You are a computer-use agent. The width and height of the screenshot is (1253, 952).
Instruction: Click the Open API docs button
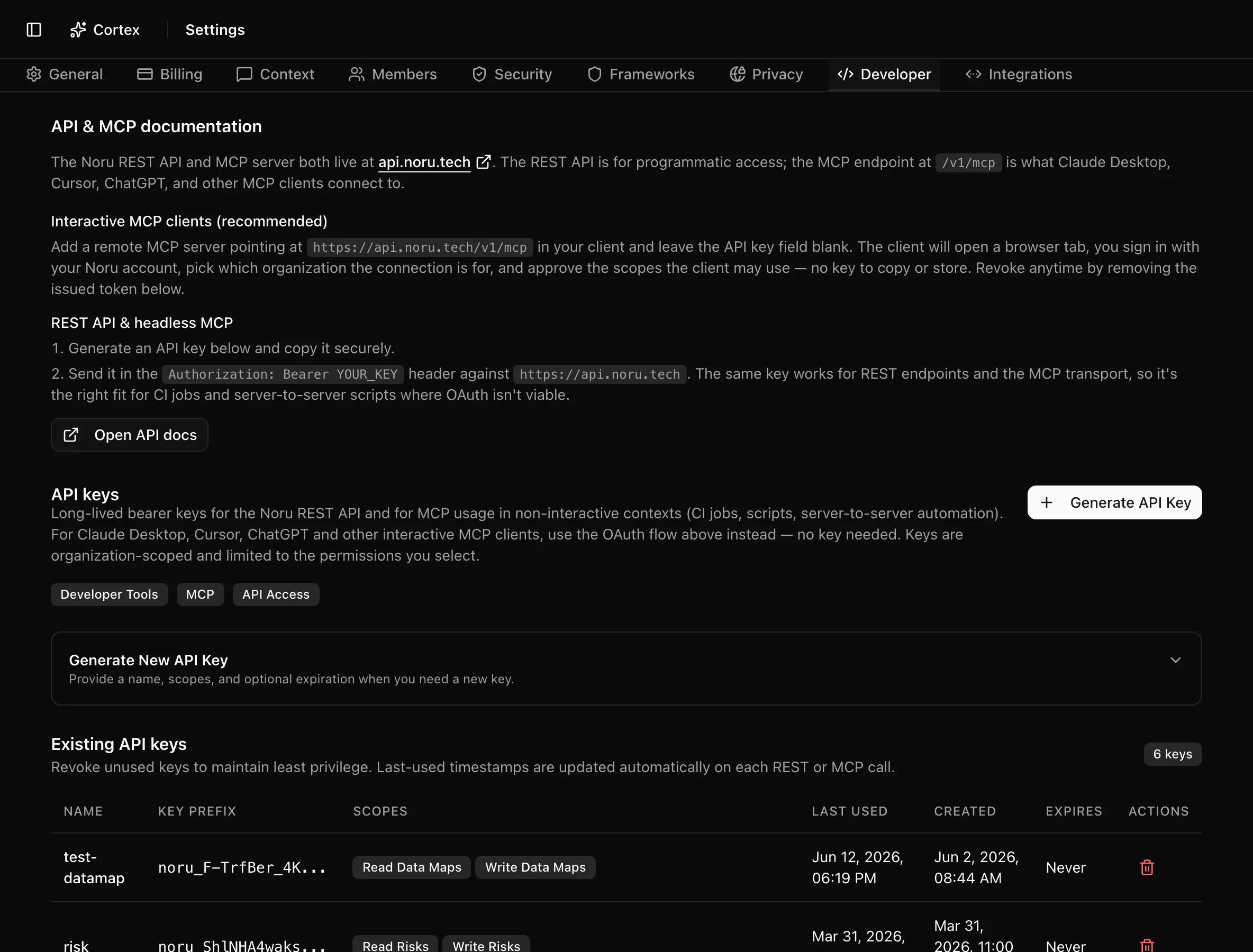129,435
